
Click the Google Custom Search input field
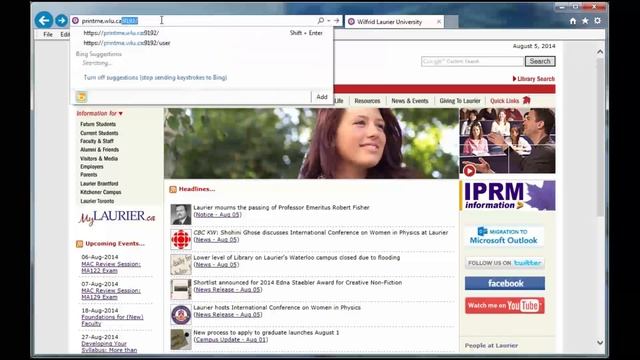(472, 61)
